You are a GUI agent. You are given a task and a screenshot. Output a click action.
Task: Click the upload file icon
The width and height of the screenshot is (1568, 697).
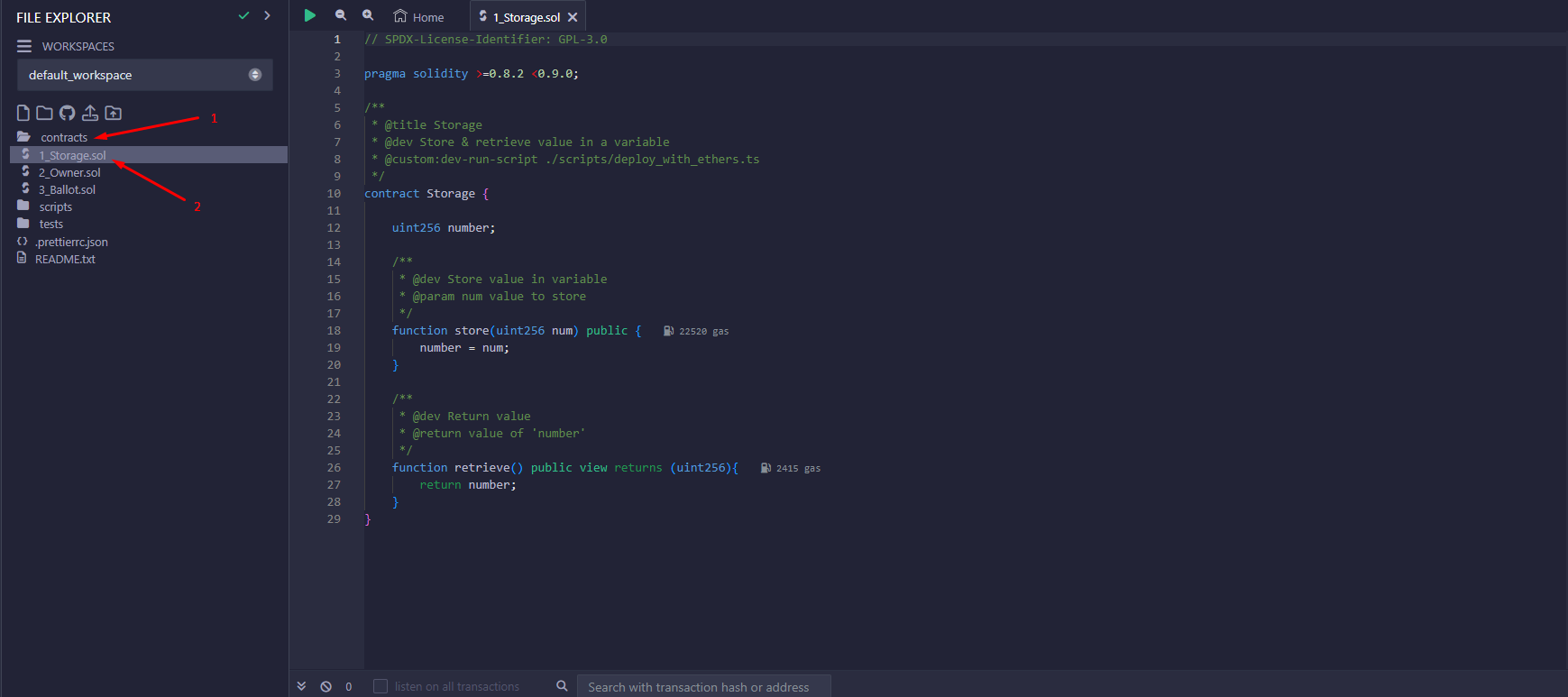tap(90, 113)
